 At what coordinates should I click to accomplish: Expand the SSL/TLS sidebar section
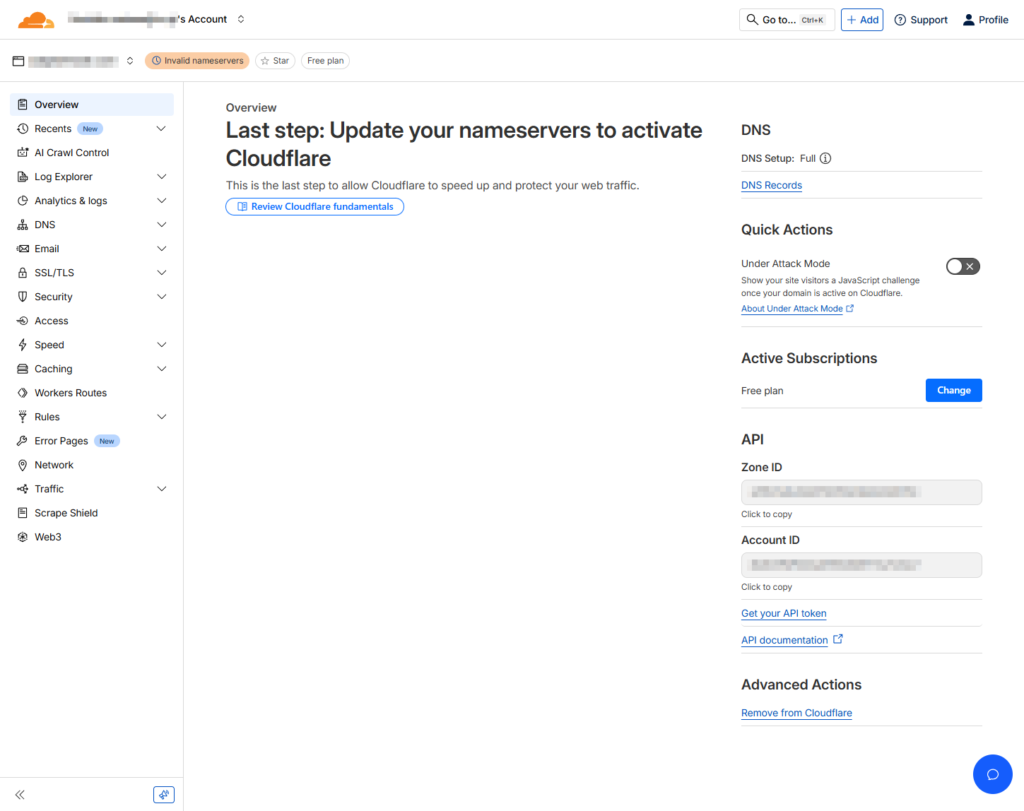click(x=161, y=273)
